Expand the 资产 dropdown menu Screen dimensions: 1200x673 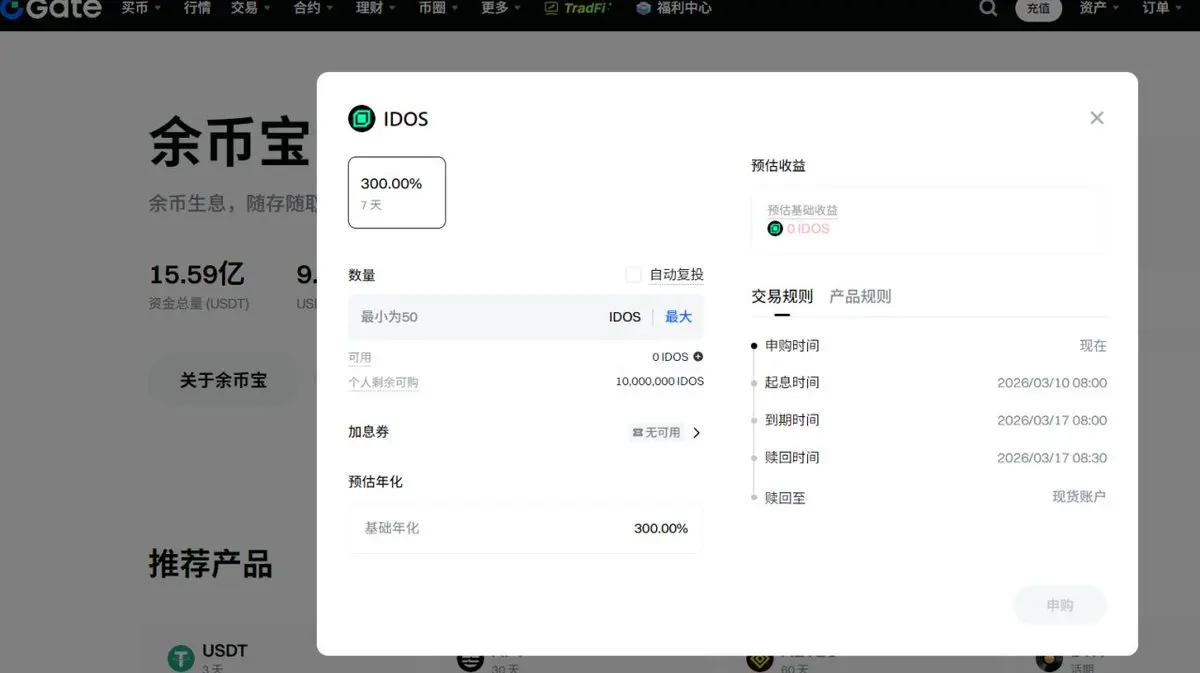(1100, 8)
